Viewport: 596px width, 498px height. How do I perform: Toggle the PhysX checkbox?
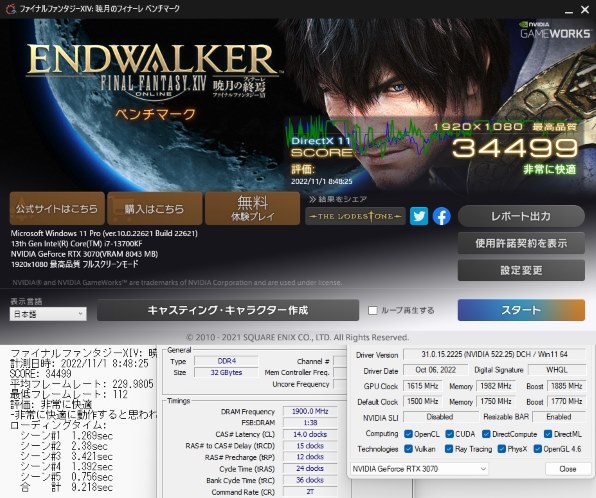pos(501,449)
